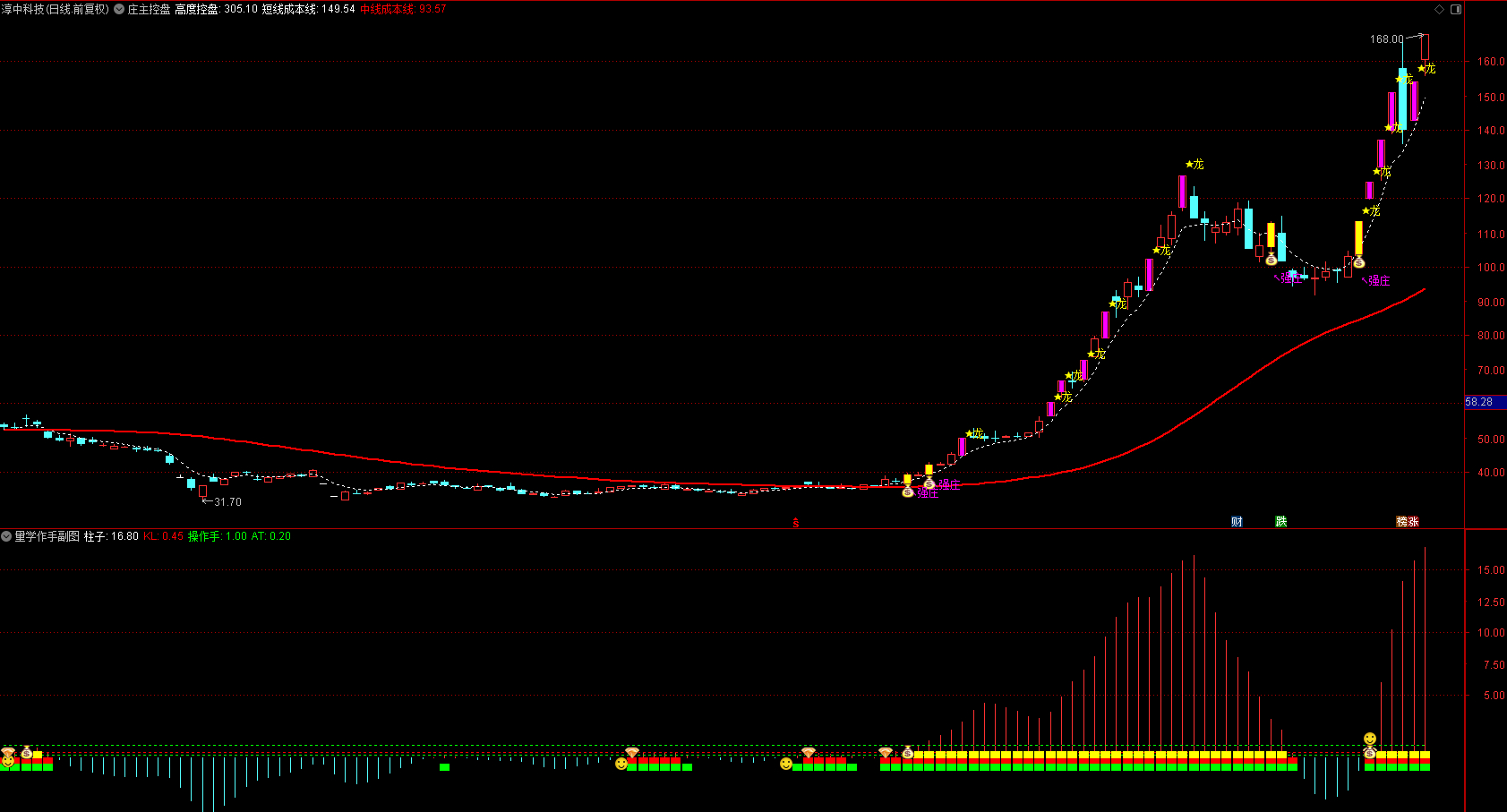
Task: Click the diamond icon at chart top-right
Action: click(x=1440, y=9)
